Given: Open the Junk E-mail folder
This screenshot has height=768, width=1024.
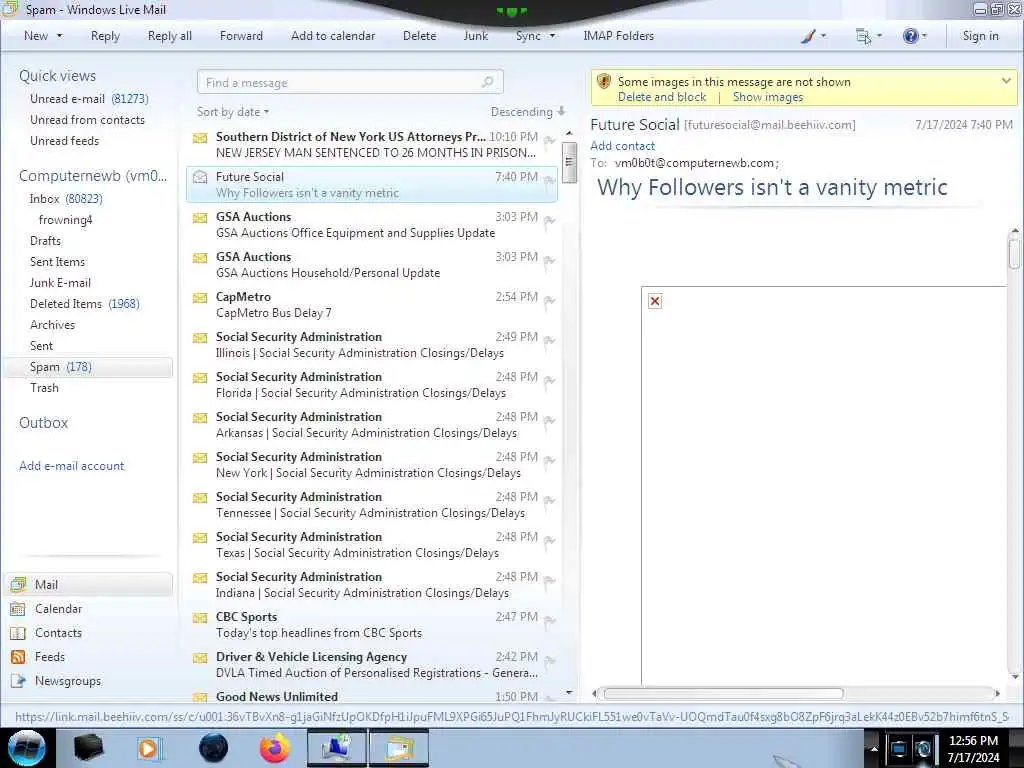Looking at the screenshot, I should [x=60, y=283].
